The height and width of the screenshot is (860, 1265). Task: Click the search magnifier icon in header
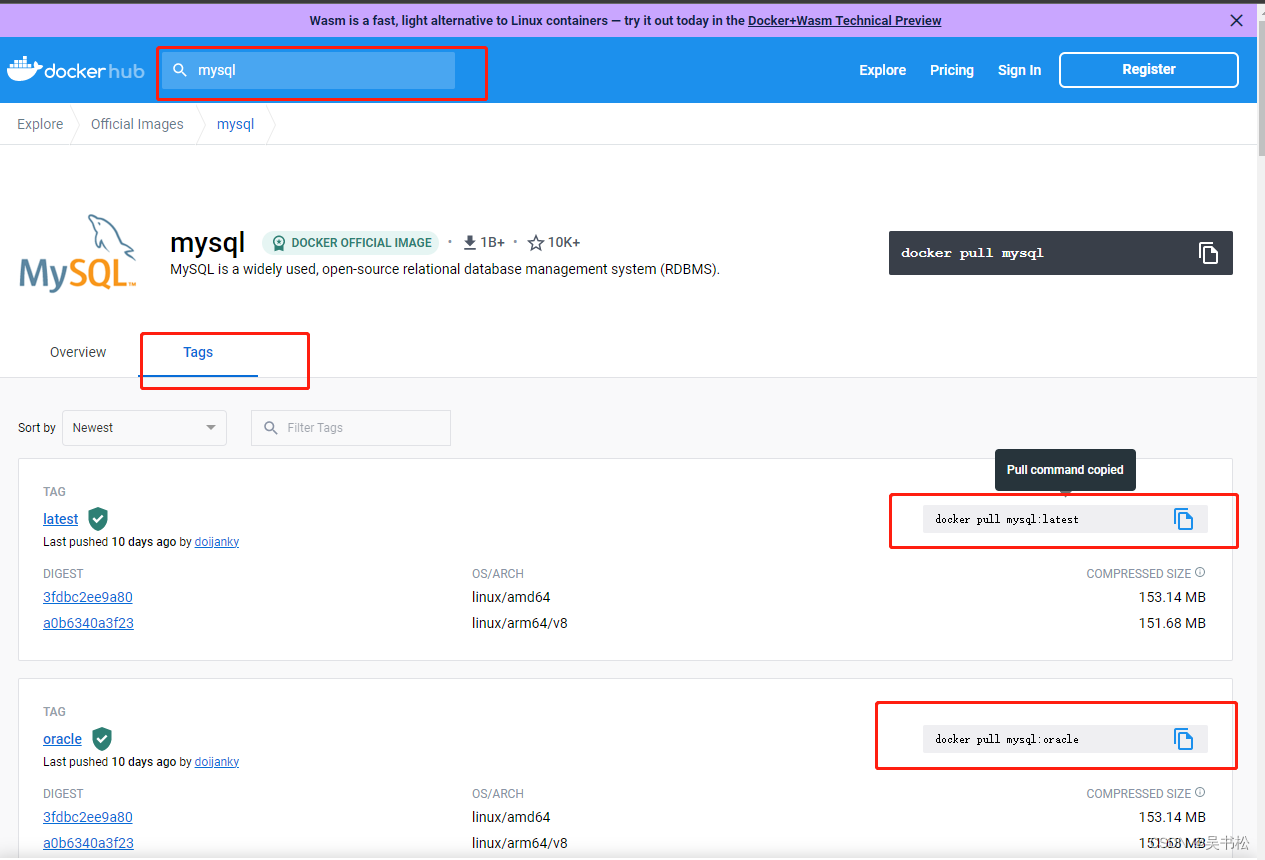click(x=180, y=70)
